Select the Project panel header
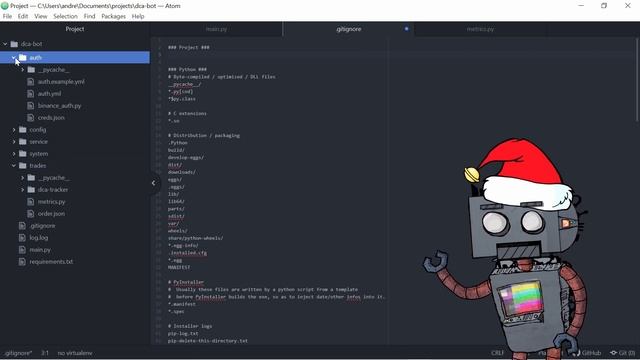 75,29
